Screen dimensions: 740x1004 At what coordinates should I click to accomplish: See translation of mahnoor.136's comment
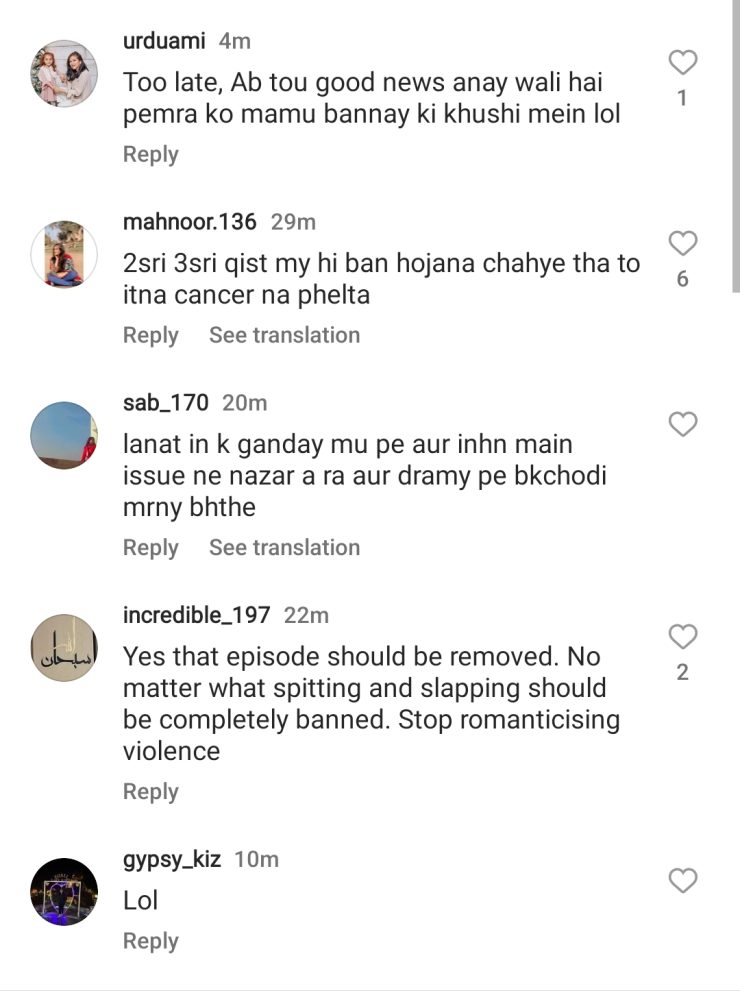284,335
